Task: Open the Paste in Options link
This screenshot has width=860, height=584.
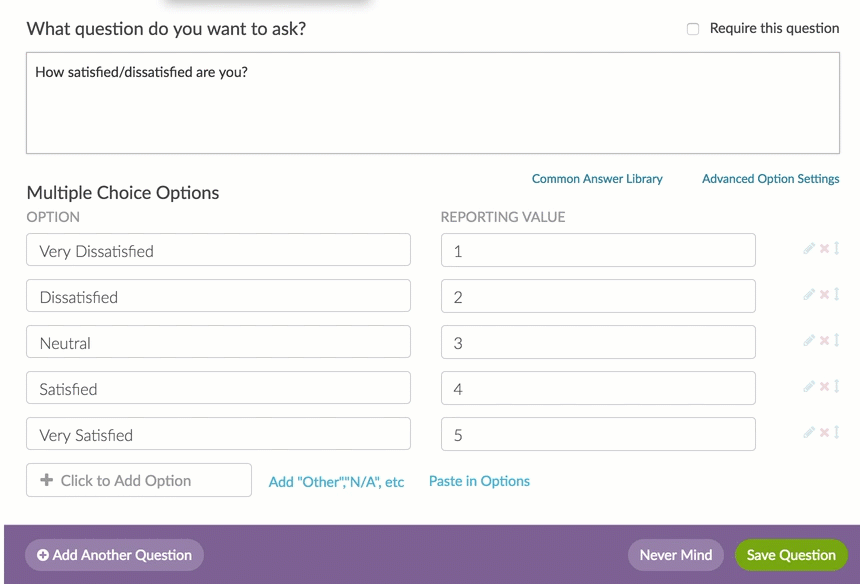Action: pyautogui.click(x=479, y=481)
